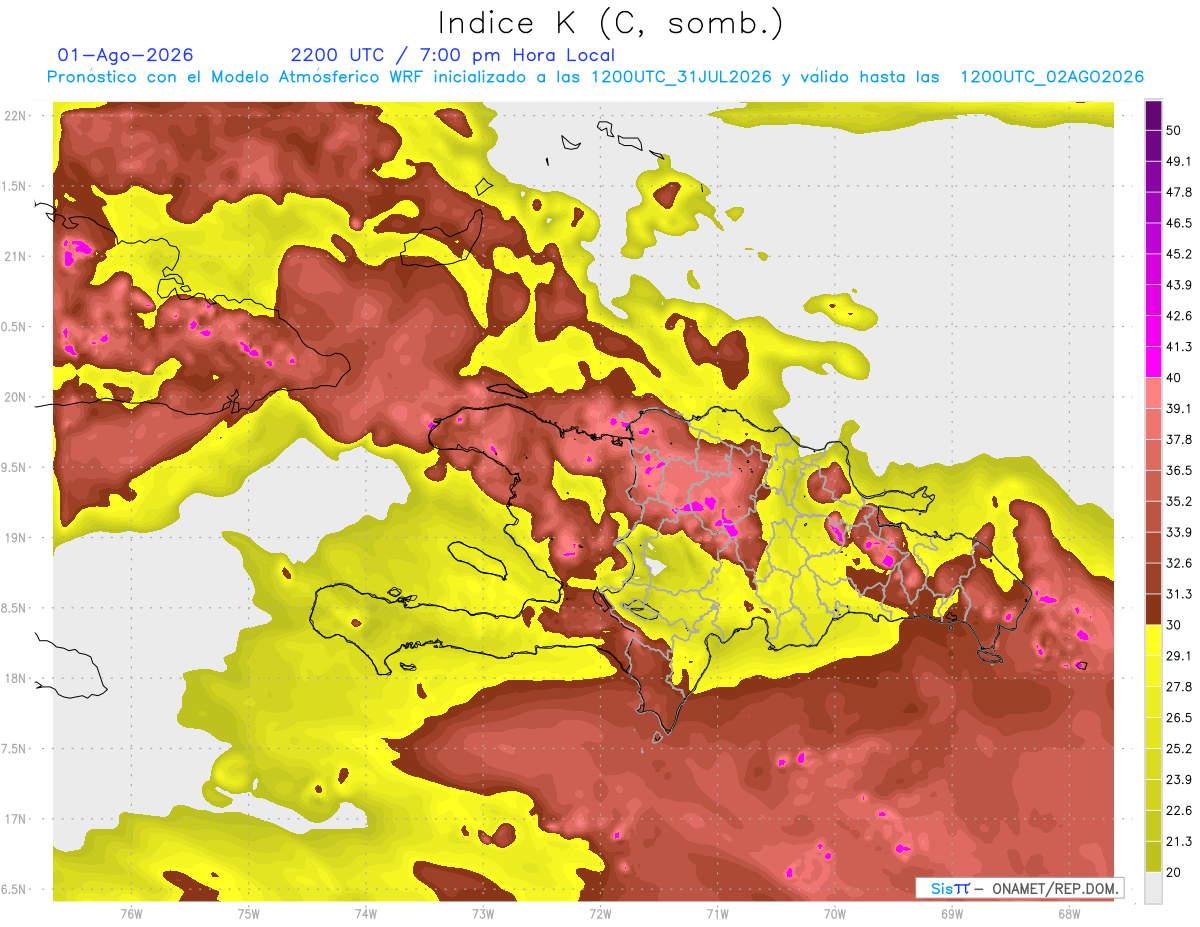
Task: Click the longitude label '74W'
Action: pyautogui.click(x=366, y=914)
